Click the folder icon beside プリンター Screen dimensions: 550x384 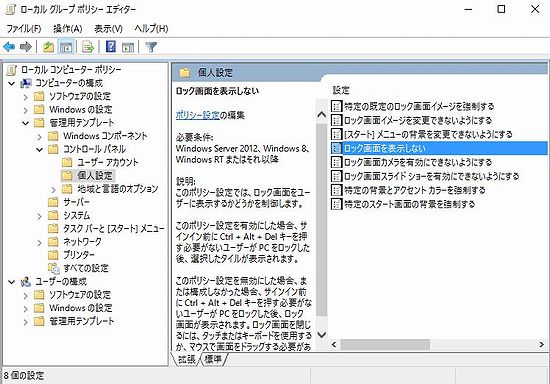(x=53, y=255)
